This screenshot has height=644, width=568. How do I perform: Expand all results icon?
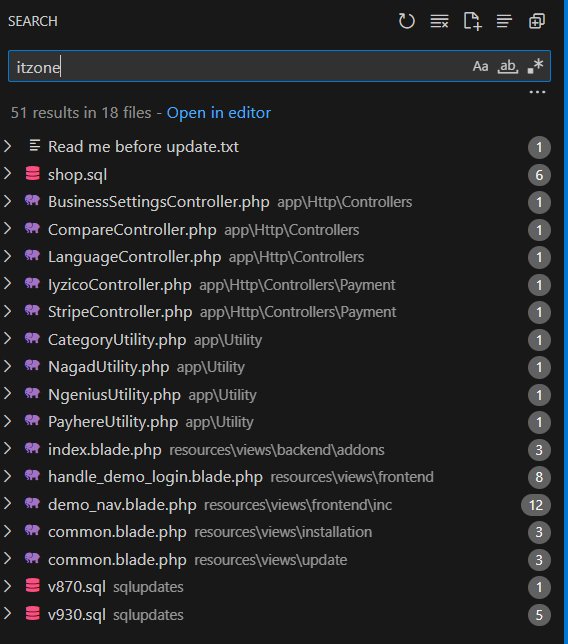537,21
